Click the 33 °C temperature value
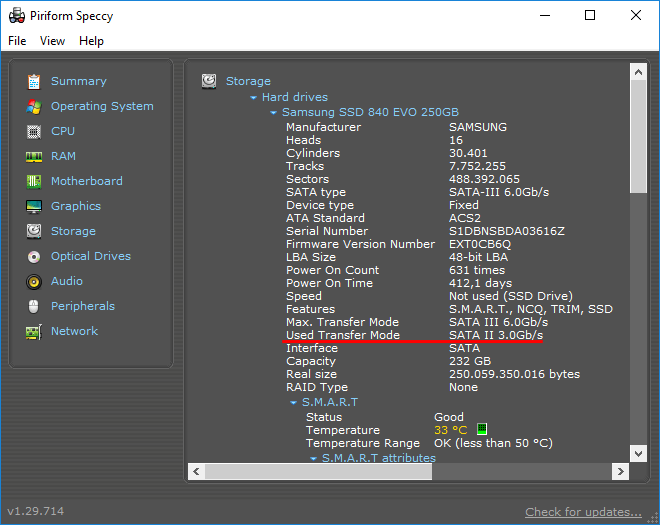The height and width of the screenshot is (525, 660). click(x=450, y=430)
